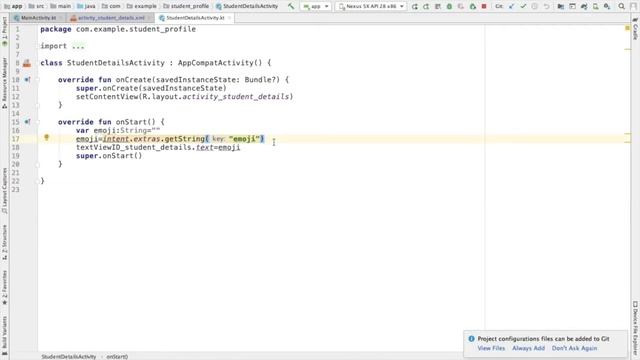Viewport: 640px width, 360px height.
Task: Collapse the onCreate function at line 10
Action: click(x=38, y=80)
